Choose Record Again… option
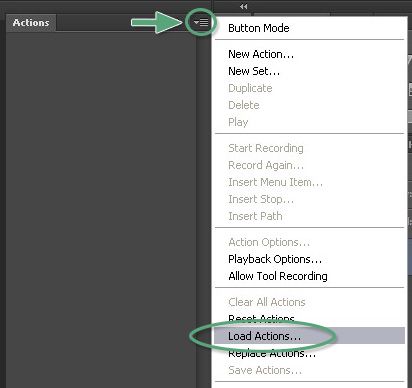Screen dimensions: 412x388 [x=266, y=165]
